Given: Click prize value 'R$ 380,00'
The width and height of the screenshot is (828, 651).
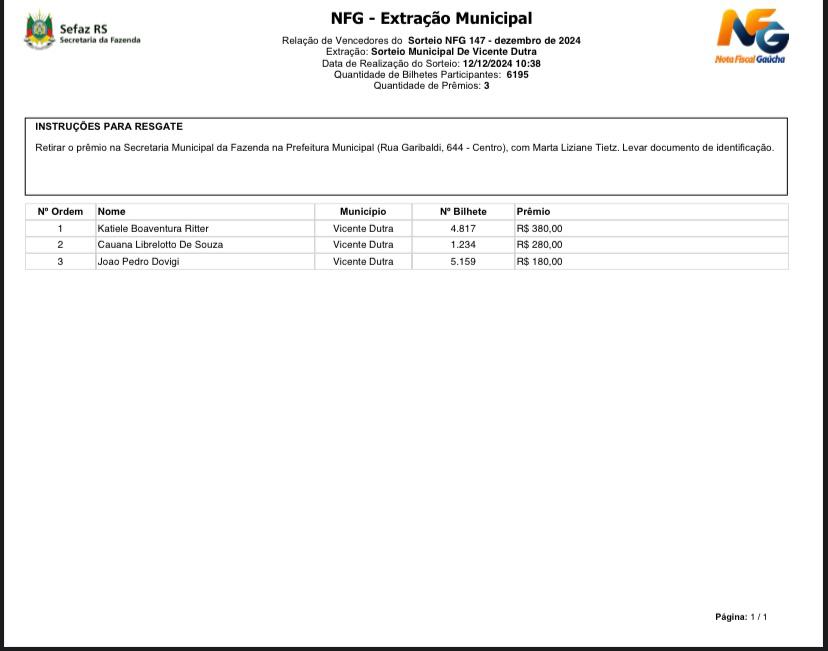Looking at the screenshot, I should pos(539,229).
